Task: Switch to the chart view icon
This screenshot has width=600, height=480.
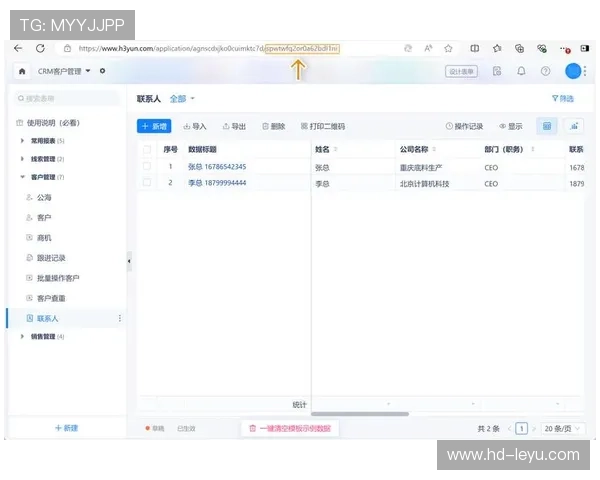Action: [x=574, y=126]
